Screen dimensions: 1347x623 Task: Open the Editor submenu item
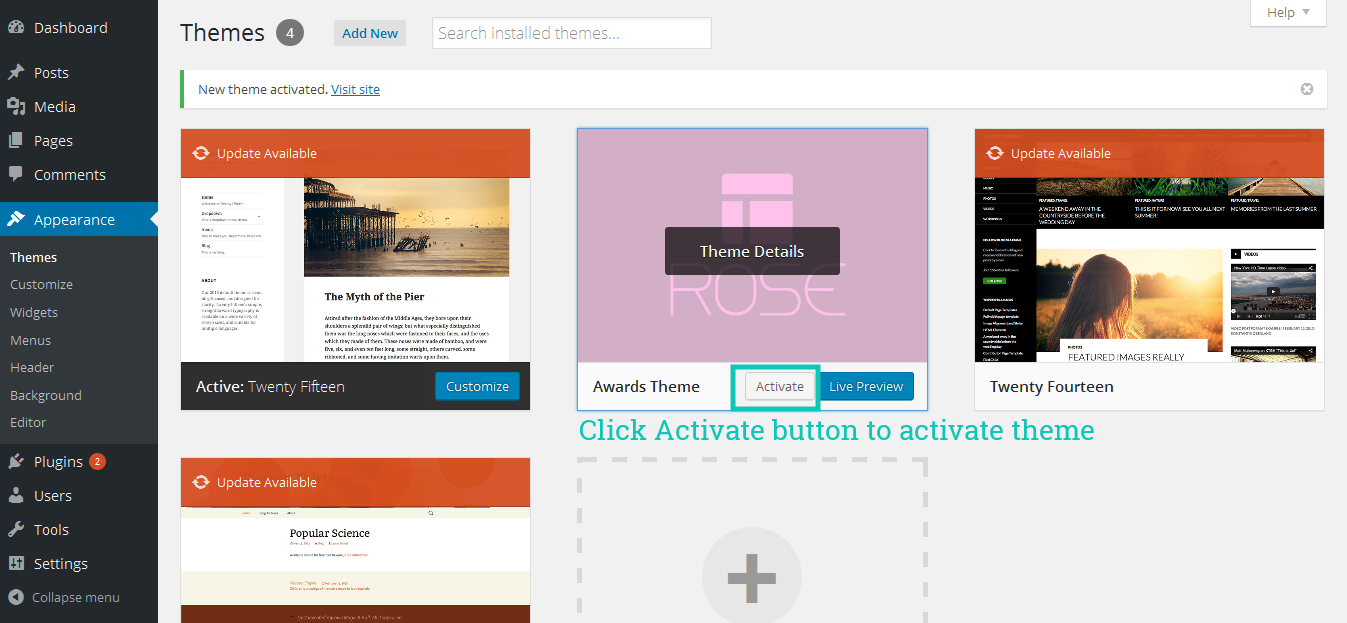point(28,422)
